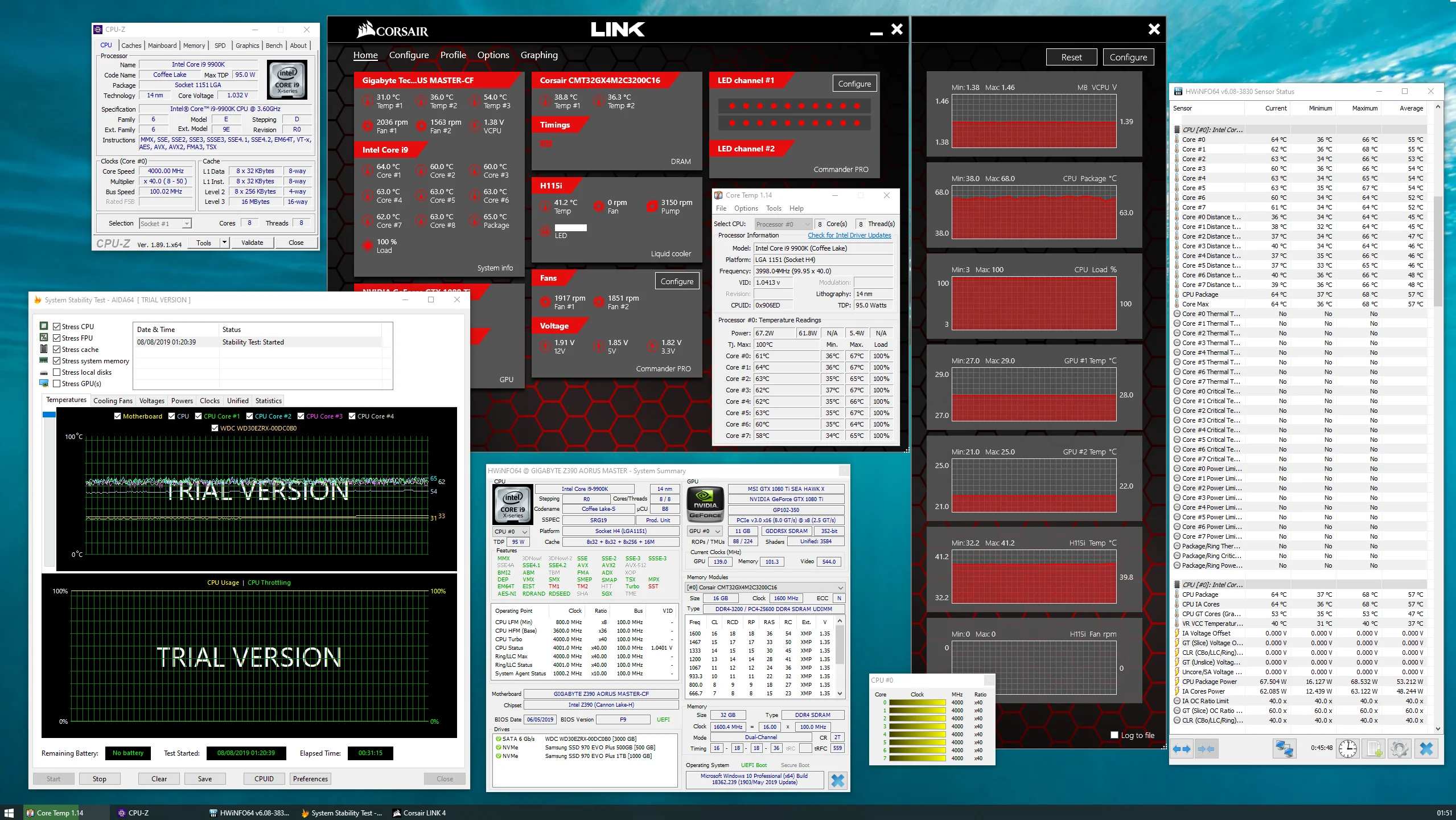
Task: Click HWiNFO Sensor Status blue X close icon
Action: [x=1426, y=748]
